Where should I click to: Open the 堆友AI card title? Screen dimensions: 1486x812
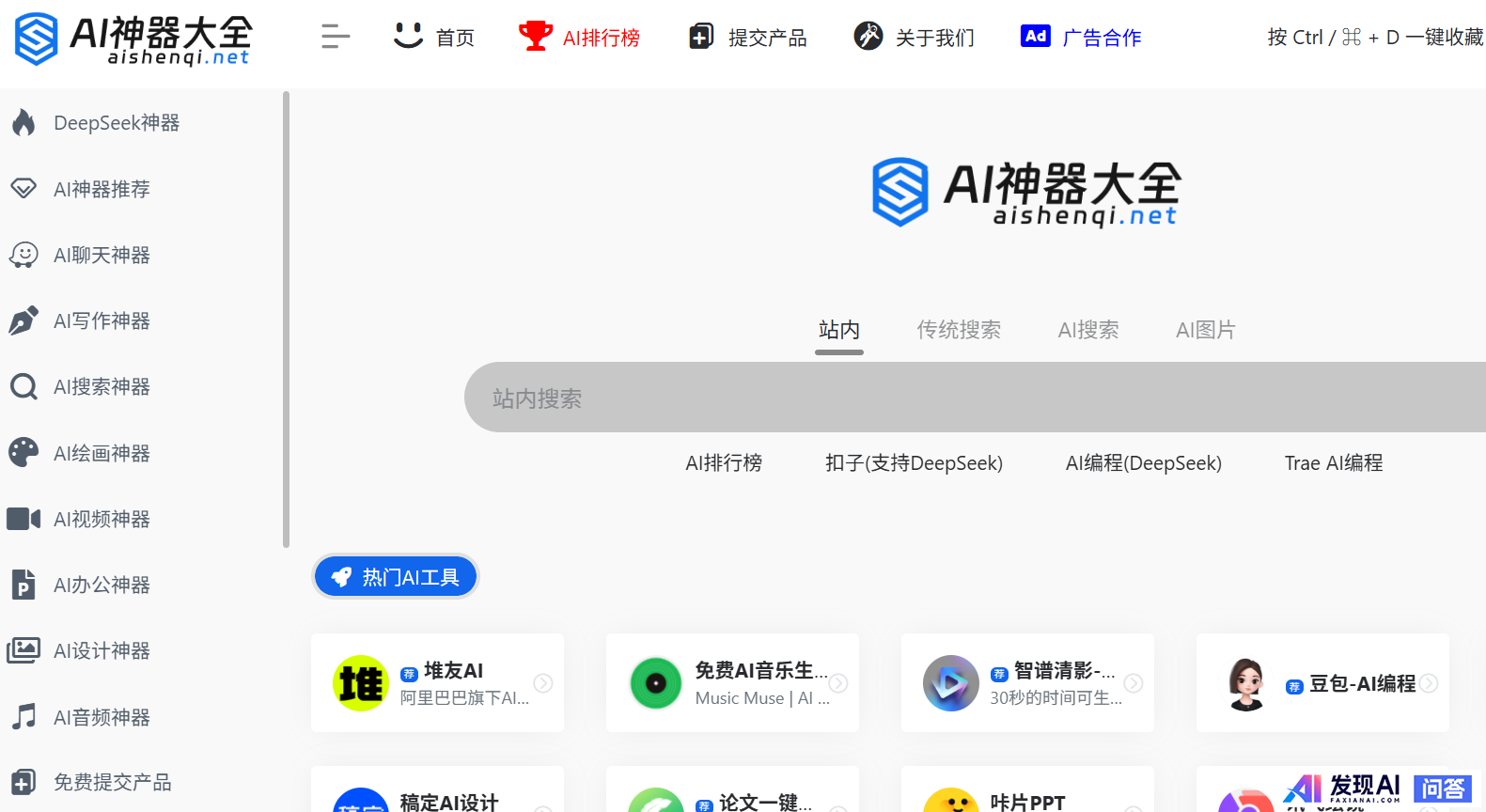(x=453, y=670)
